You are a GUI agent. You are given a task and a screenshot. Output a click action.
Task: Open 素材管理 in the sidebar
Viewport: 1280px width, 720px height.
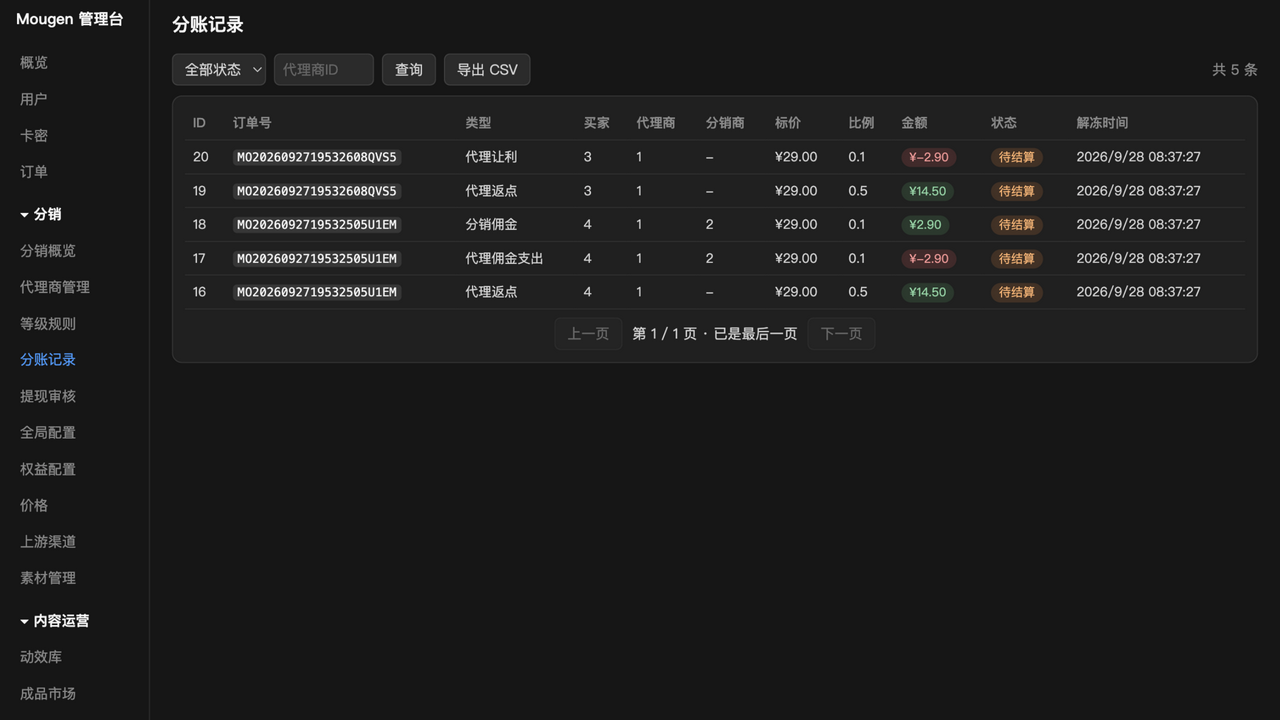[x=48, y=578]
